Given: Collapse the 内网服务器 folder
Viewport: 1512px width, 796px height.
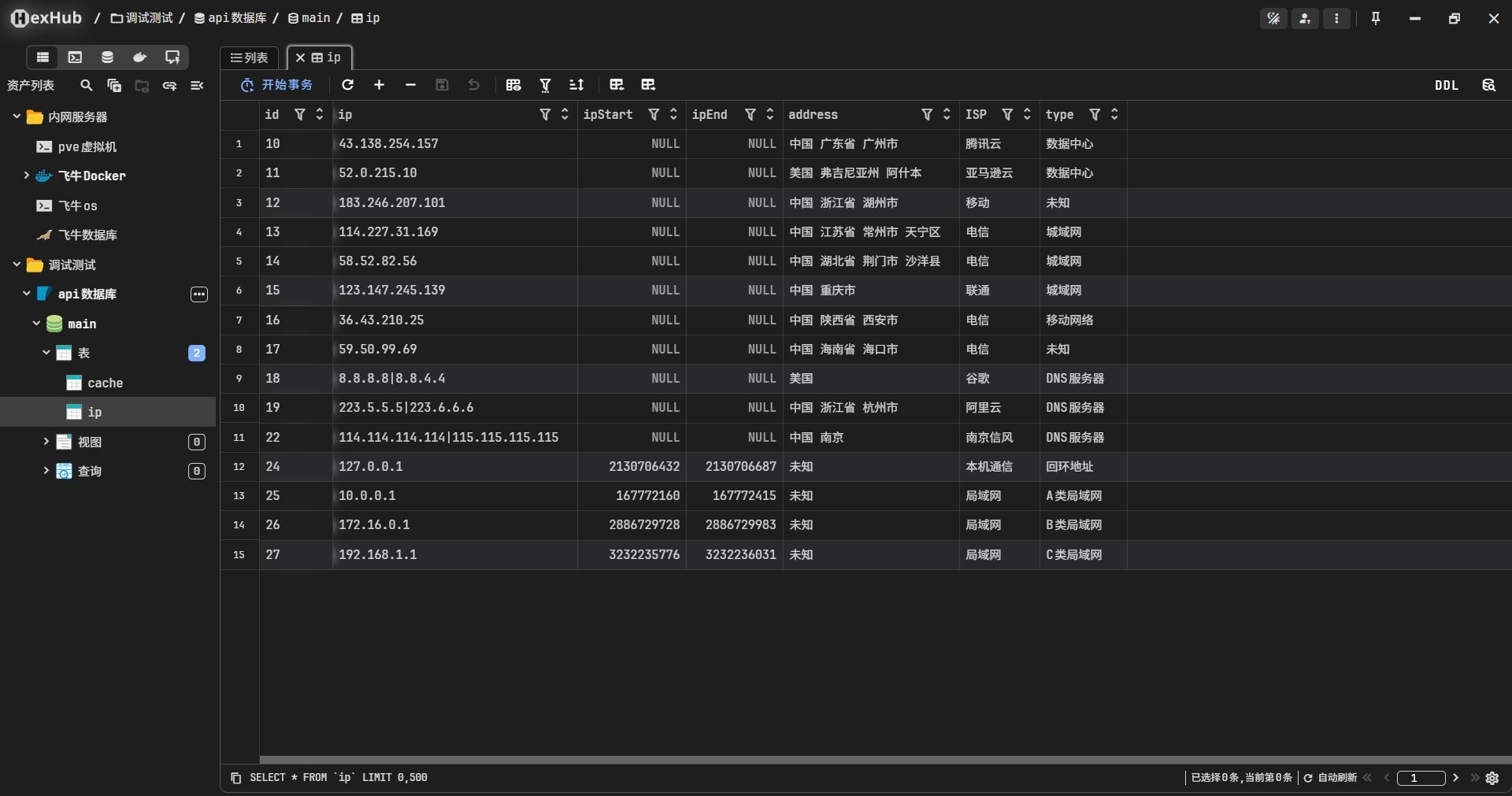Looking at the screenshot, I should click(x=17, y=117).
